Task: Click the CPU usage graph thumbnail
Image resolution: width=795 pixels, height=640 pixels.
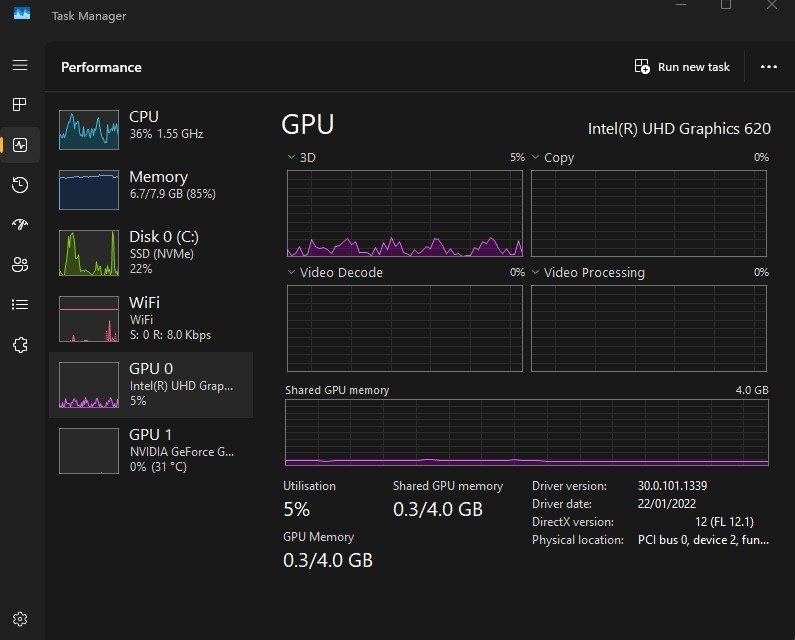Action: coord(89,130)
